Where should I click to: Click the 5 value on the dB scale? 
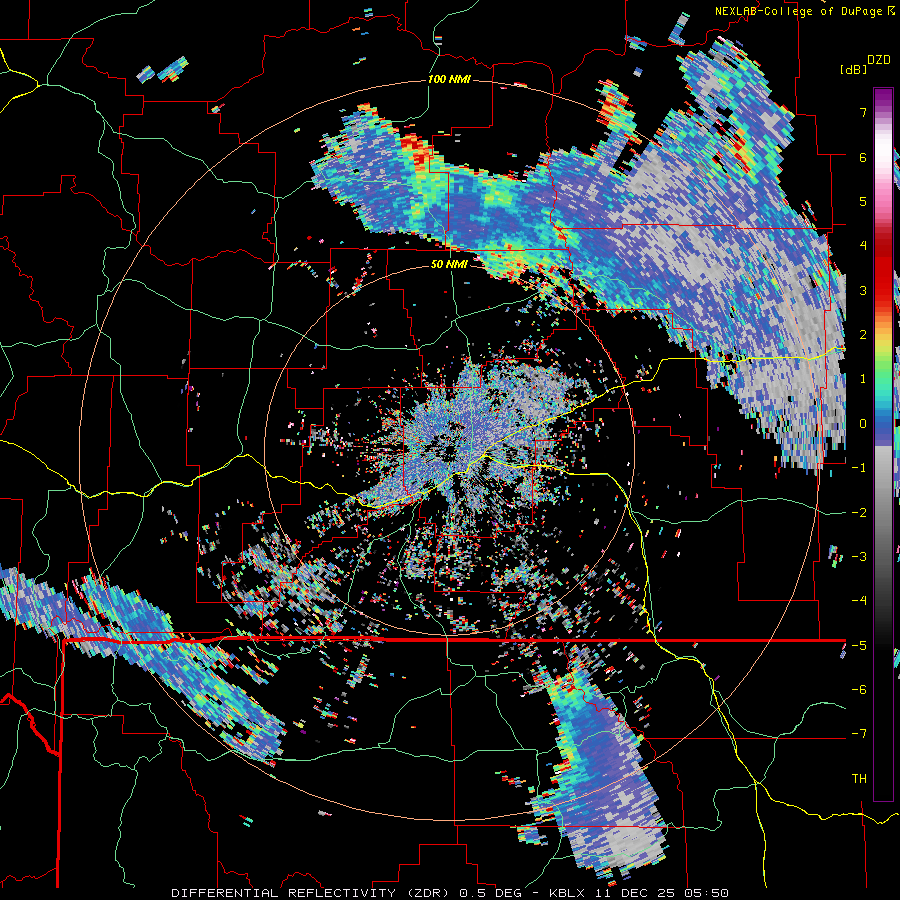point(863,201)
